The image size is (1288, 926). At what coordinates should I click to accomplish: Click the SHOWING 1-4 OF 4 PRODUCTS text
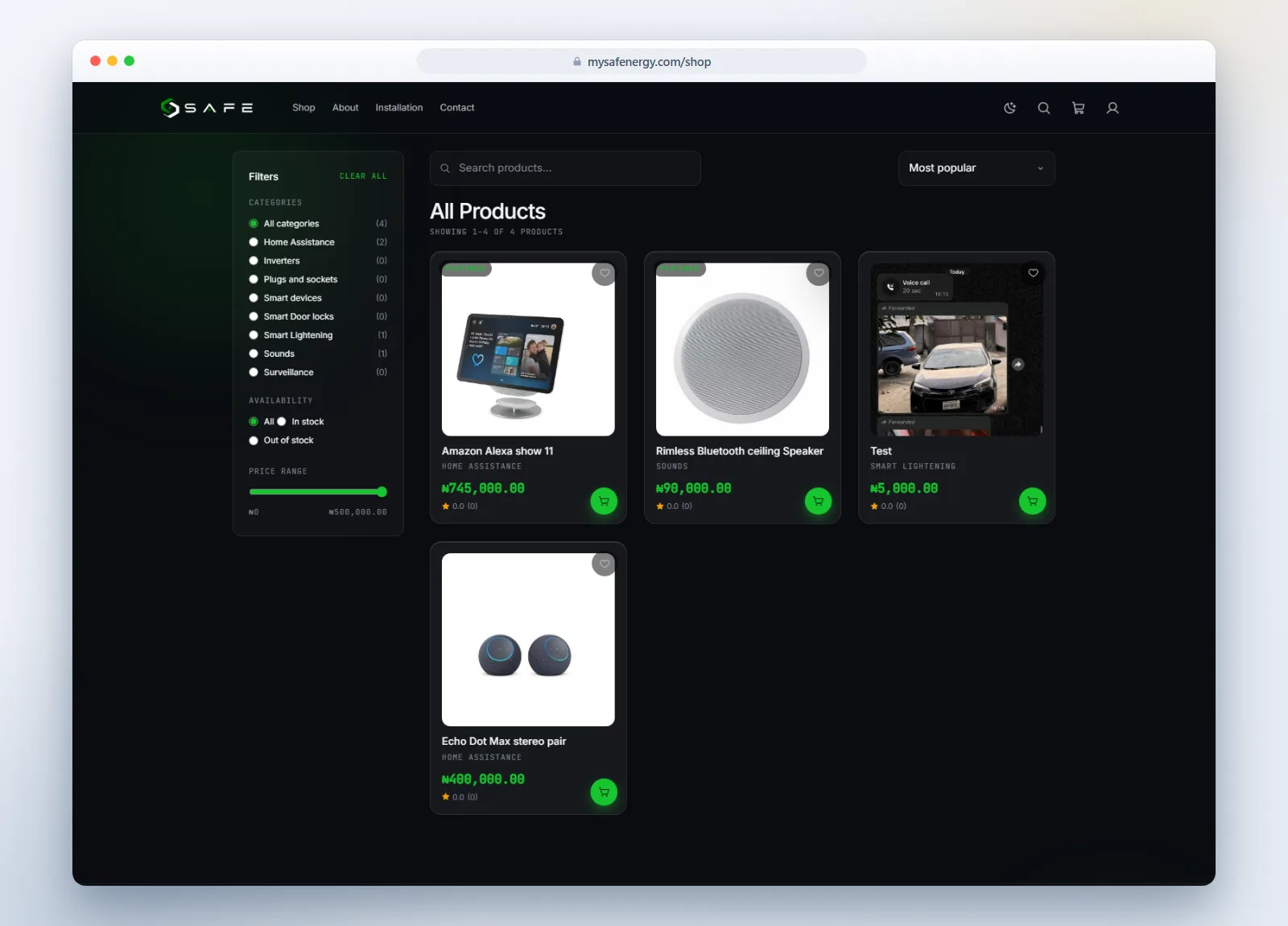point(497,232)
